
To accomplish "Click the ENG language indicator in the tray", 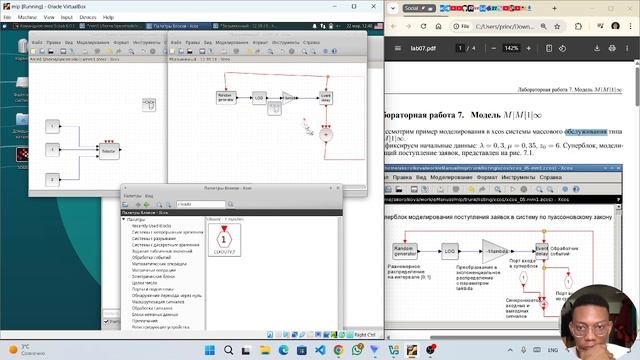I will click(553, 350).
